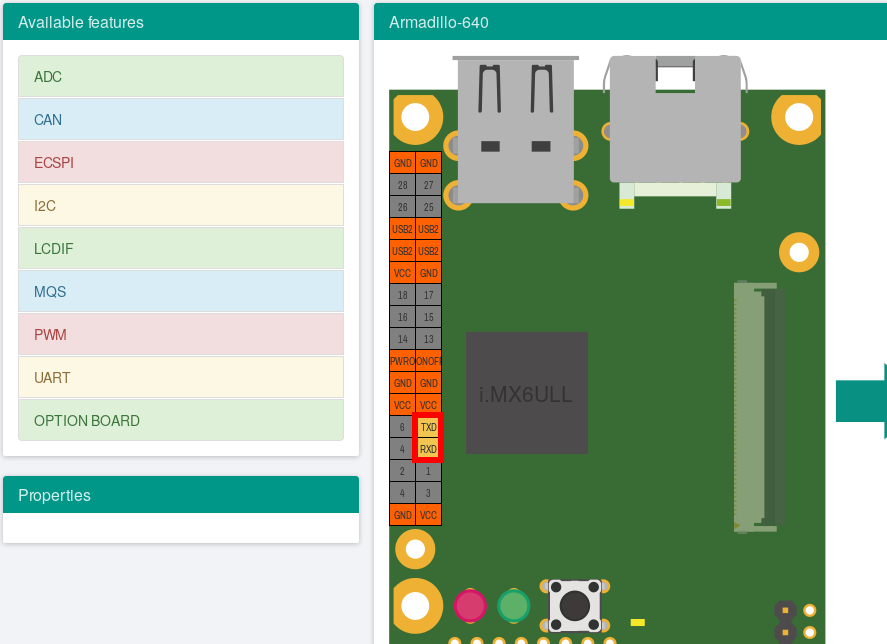
Task: Pick I2C in the features list
Action: tap(180, 206)
